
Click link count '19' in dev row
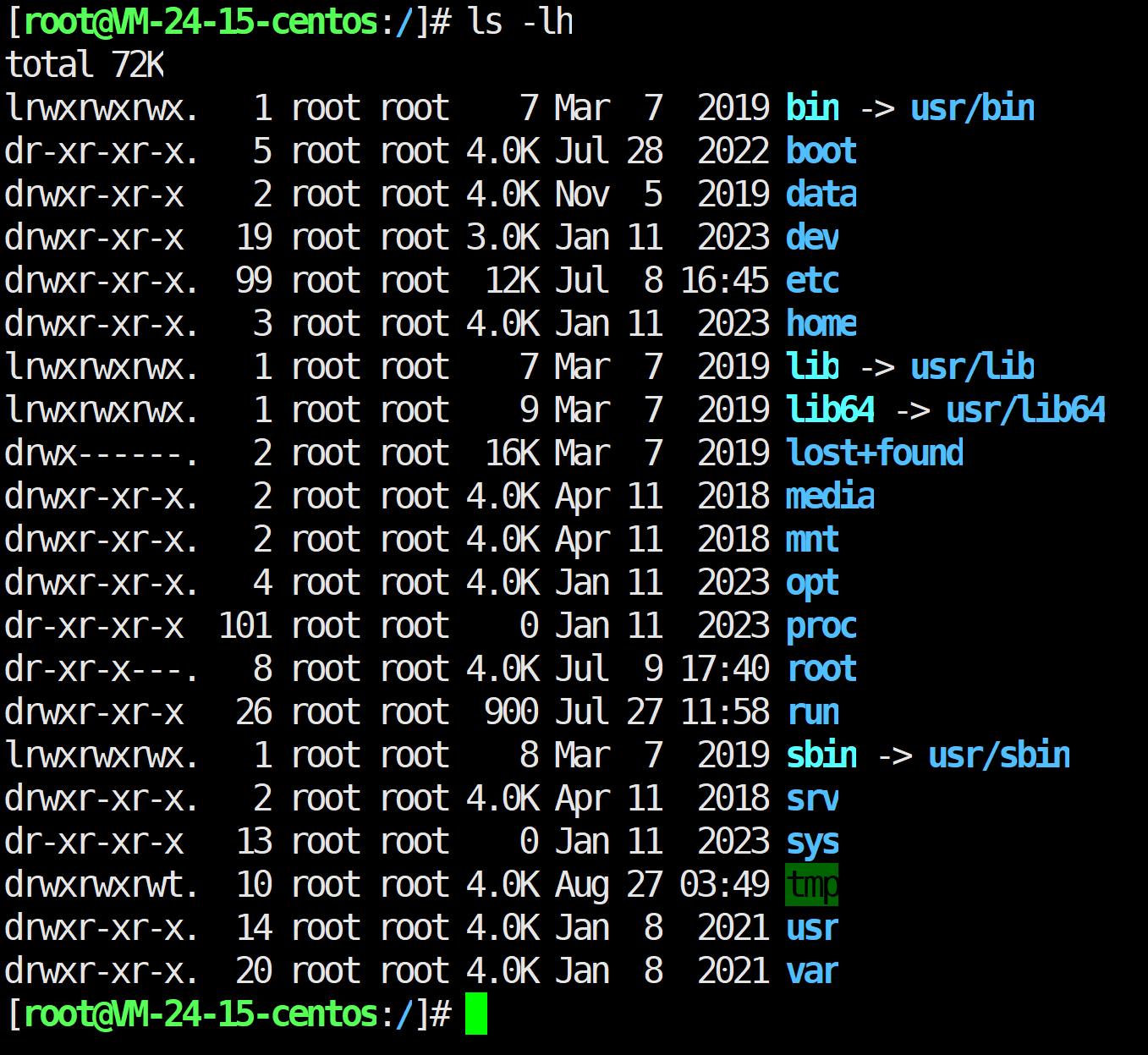[x=254, y=237]
